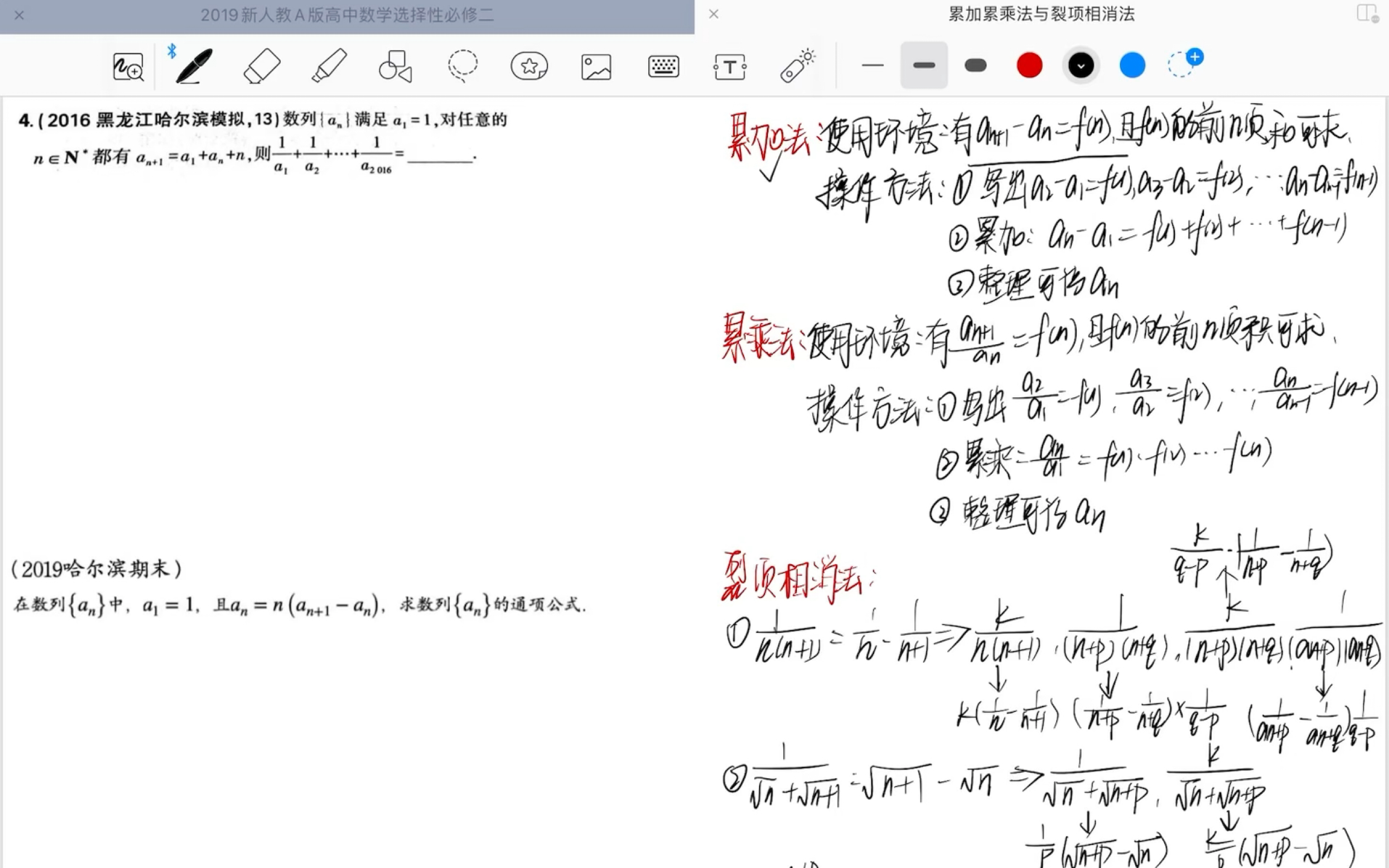Select the Shapes tool

pos(395,66)
